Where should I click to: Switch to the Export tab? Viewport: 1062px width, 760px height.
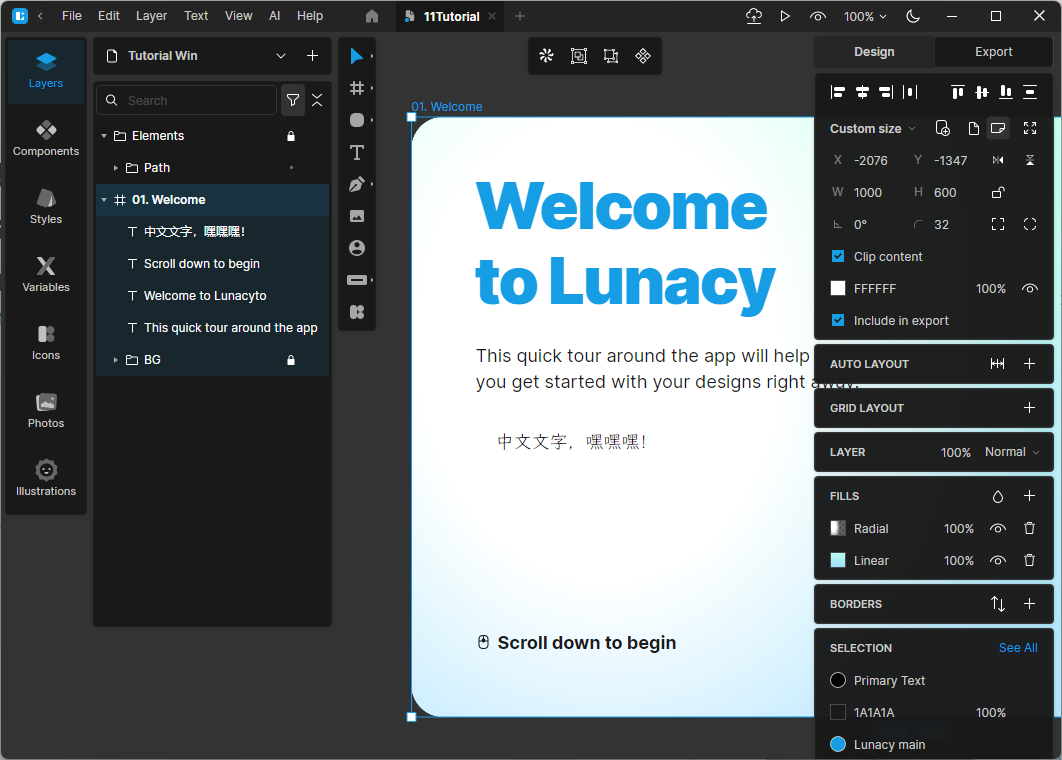point(993,52)
